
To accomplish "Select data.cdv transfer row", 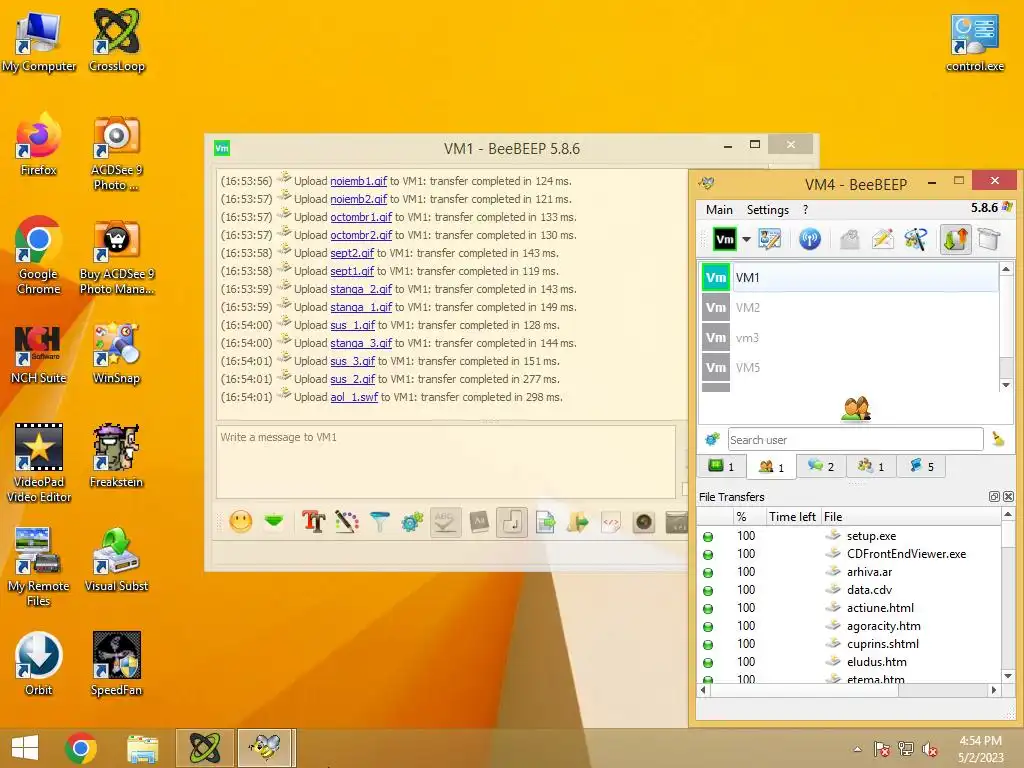I will [x=849, y=590].
